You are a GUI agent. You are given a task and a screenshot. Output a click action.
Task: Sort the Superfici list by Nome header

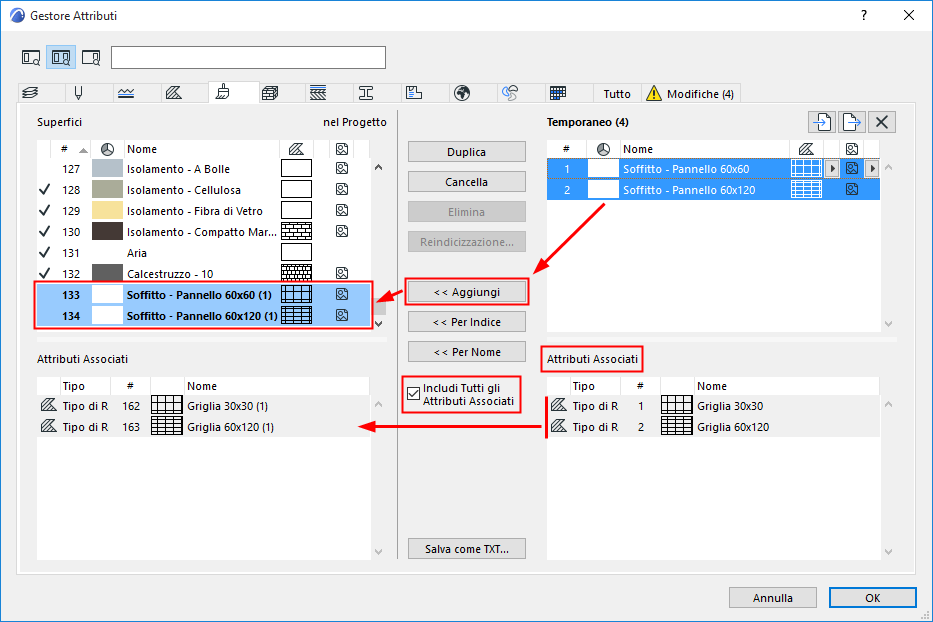pyautogui.click(x=201, y=149)
